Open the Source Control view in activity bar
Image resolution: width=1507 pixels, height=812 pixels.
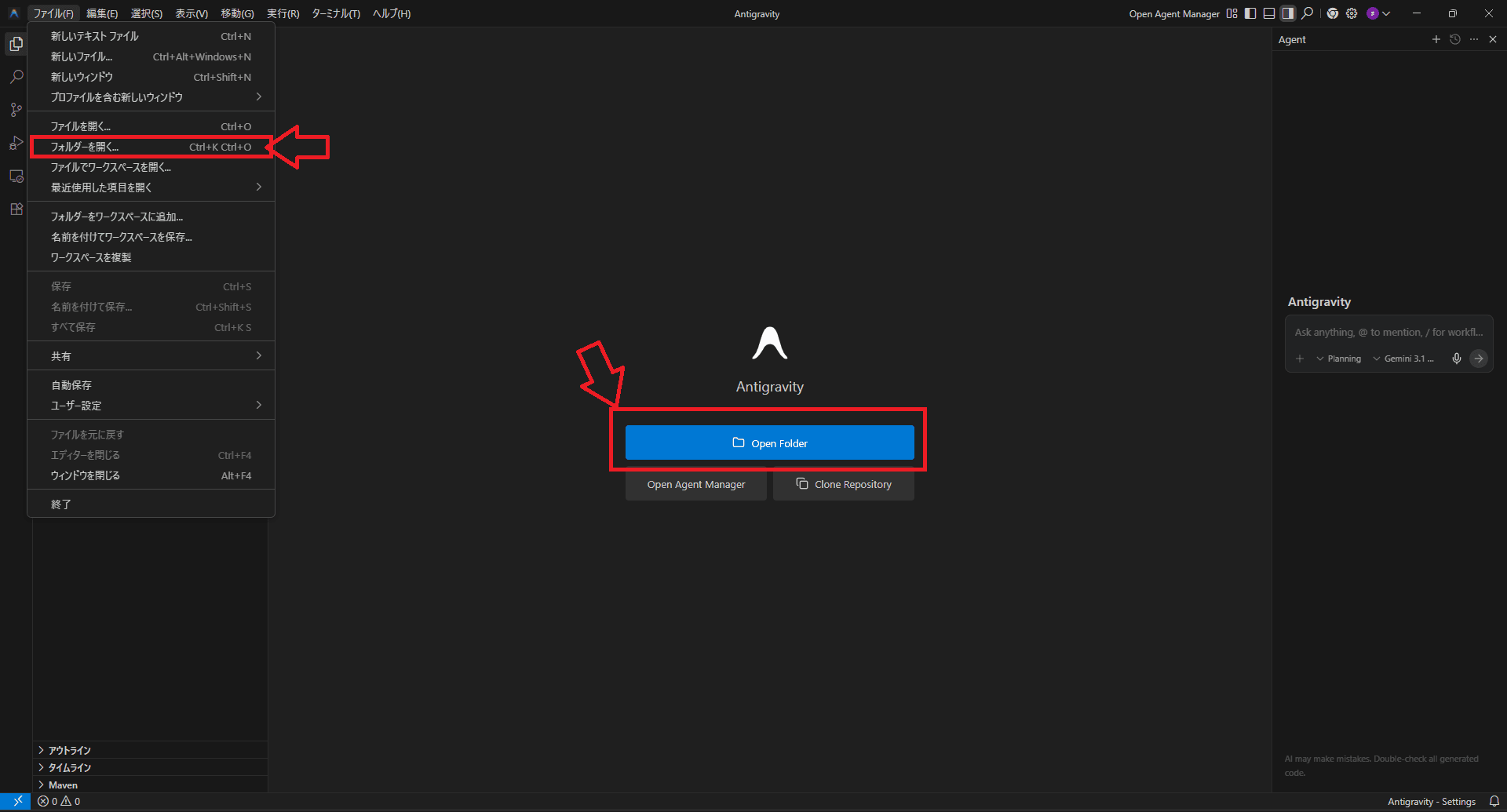pyautogui.click(x=16, y=110)
